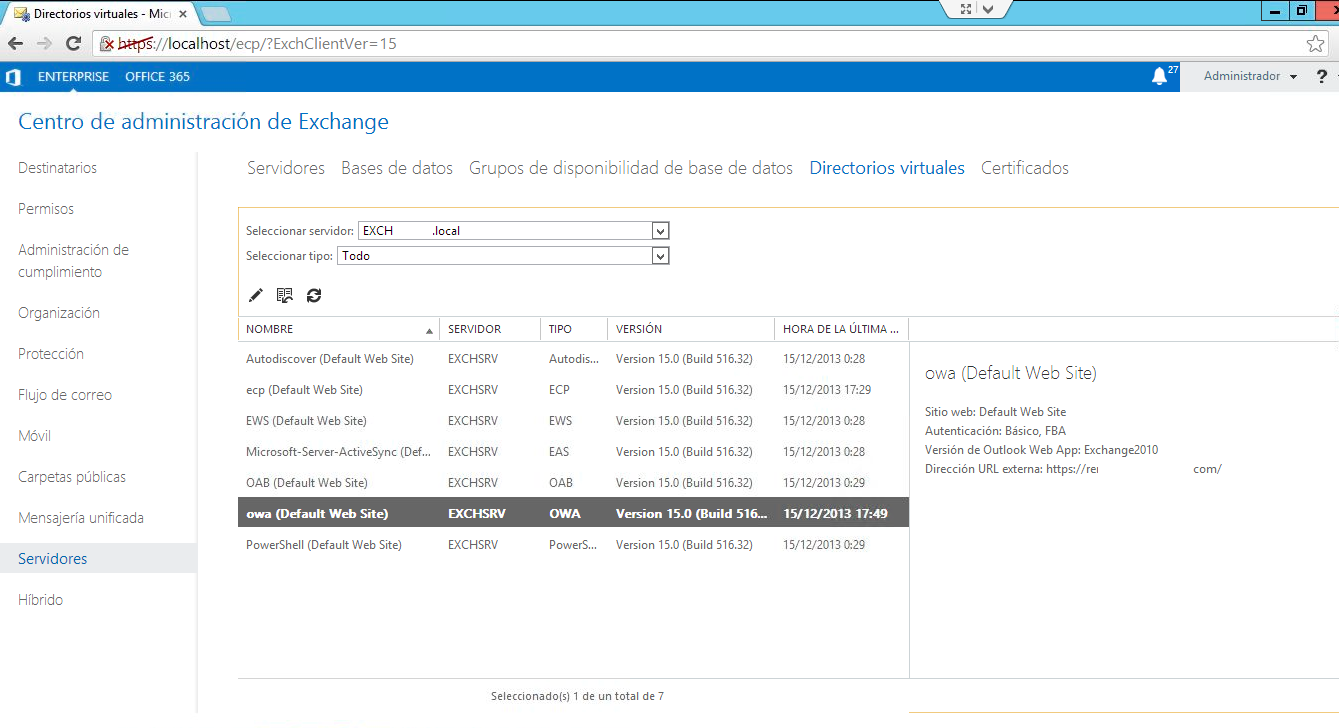Open Carpetas públicas in the sidebar
The image size is (1339, 728).
73,477
